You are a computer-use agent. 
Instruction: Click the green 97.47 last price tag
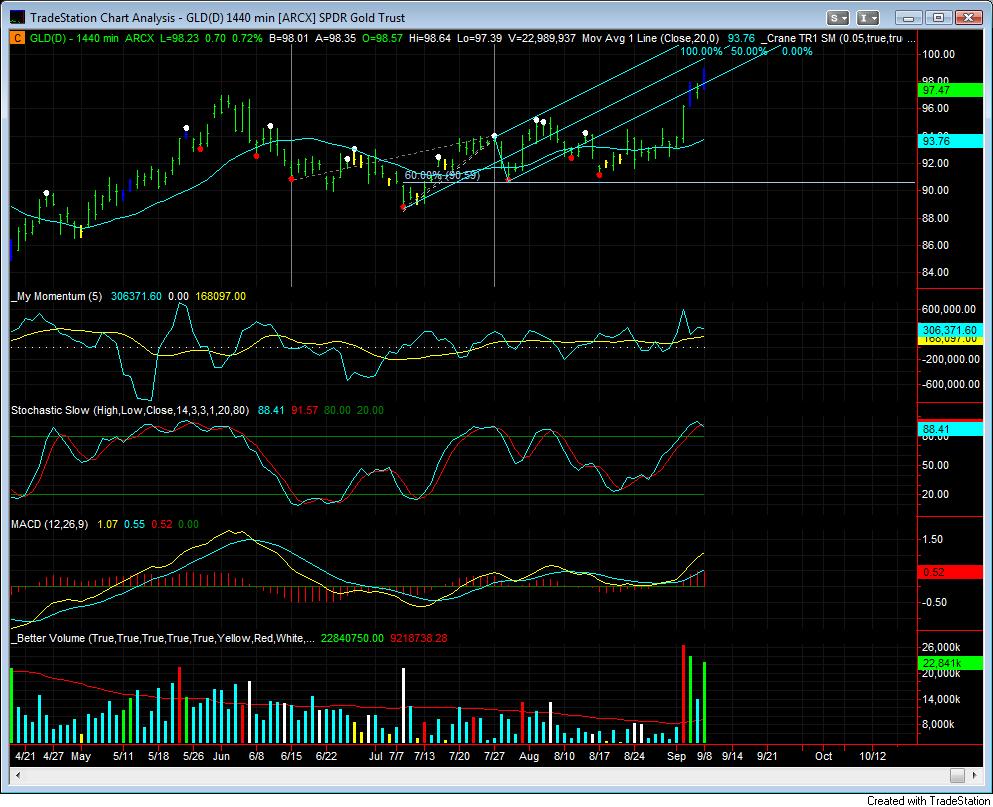[x=949, y=90]
